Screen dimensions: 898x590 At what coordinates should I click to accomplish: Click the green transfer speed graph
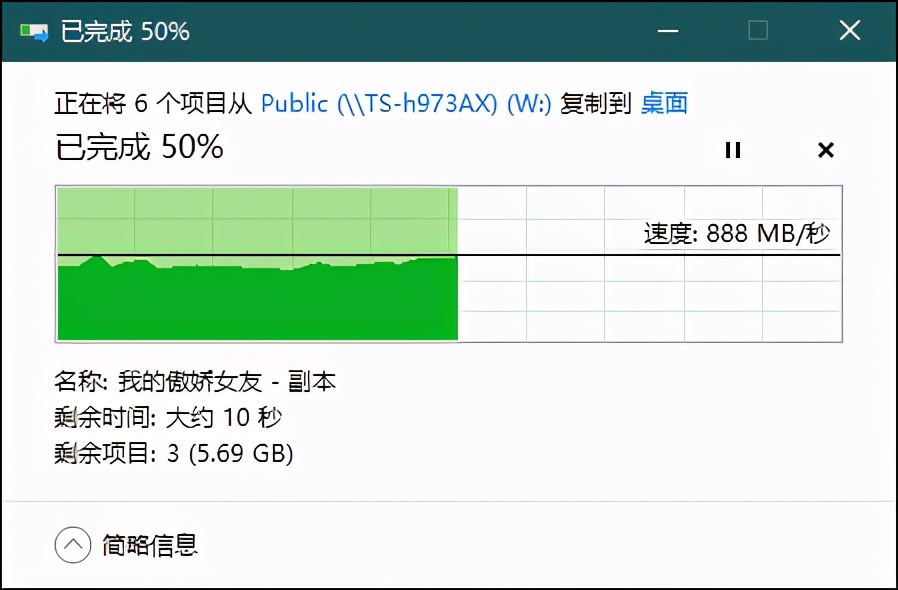coord(255,295)
